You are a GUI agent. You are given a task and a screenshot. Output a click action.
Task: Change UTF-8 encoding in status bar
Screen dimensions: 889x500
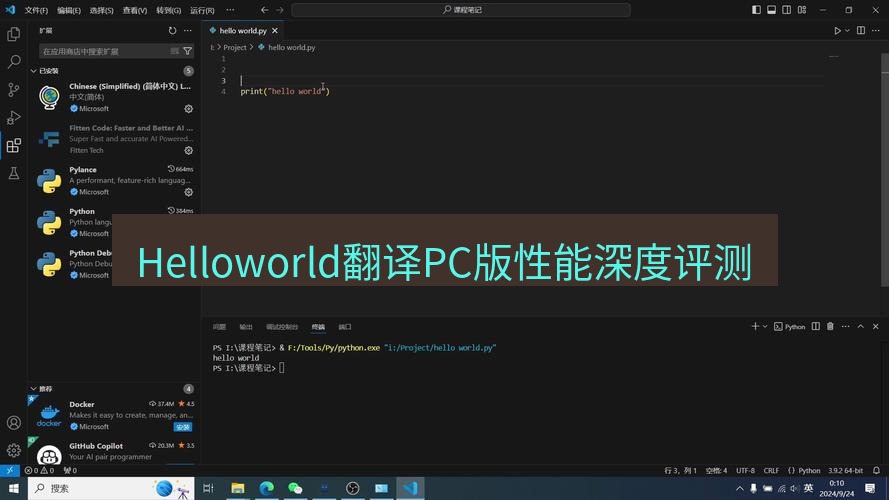coord(745,471)
